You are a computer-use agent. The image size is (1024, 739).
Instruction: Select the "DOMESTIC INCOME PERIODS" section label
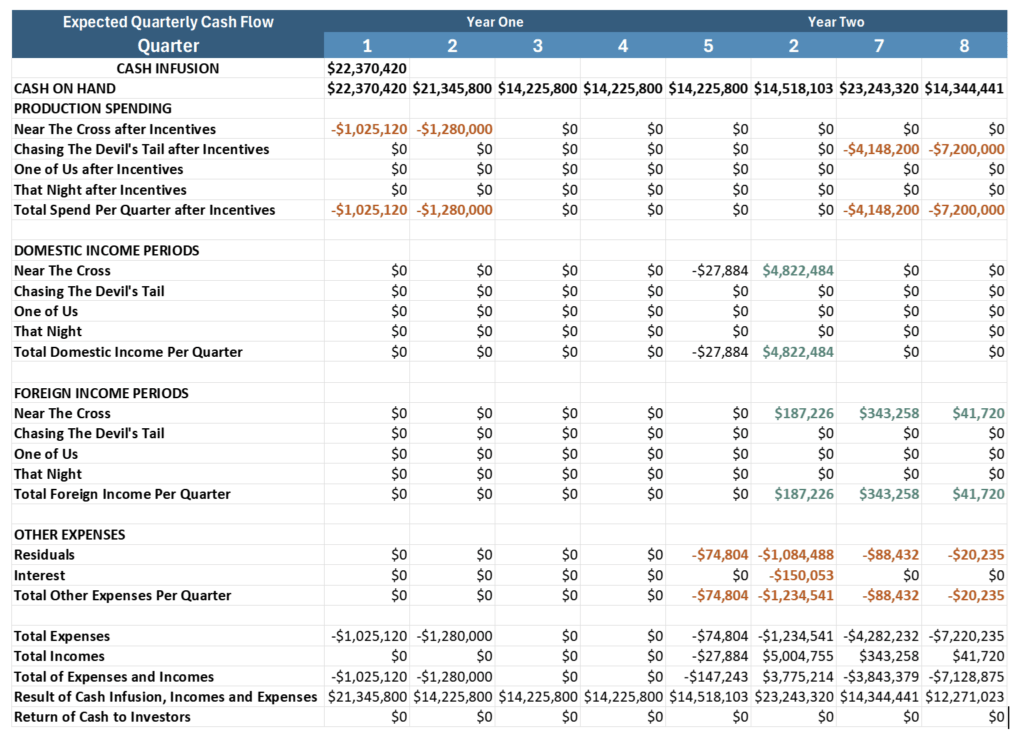coord(106,250)
